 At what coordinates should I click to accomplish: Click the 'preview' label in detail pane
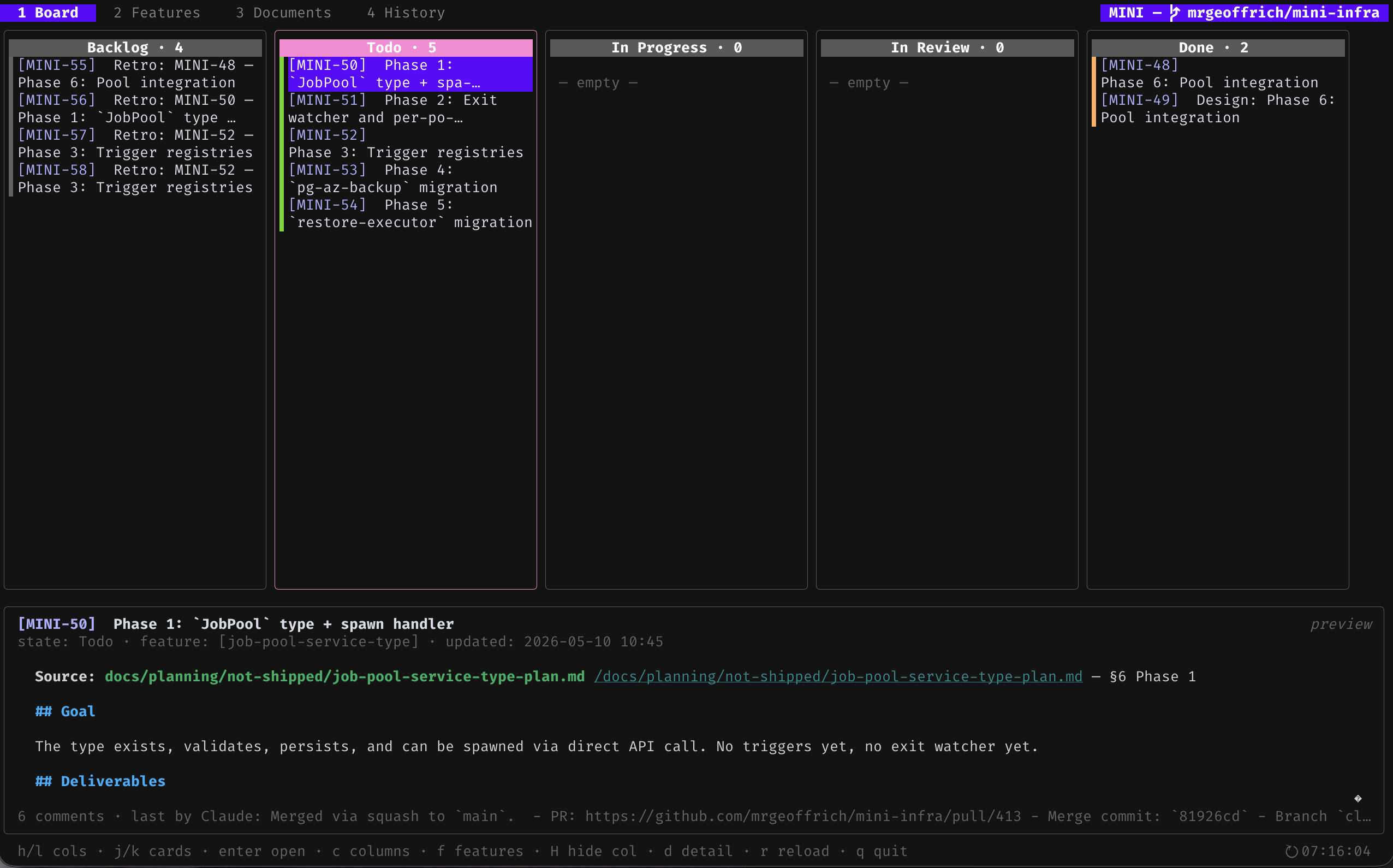pyautogui.click(x=1341, y=624)
